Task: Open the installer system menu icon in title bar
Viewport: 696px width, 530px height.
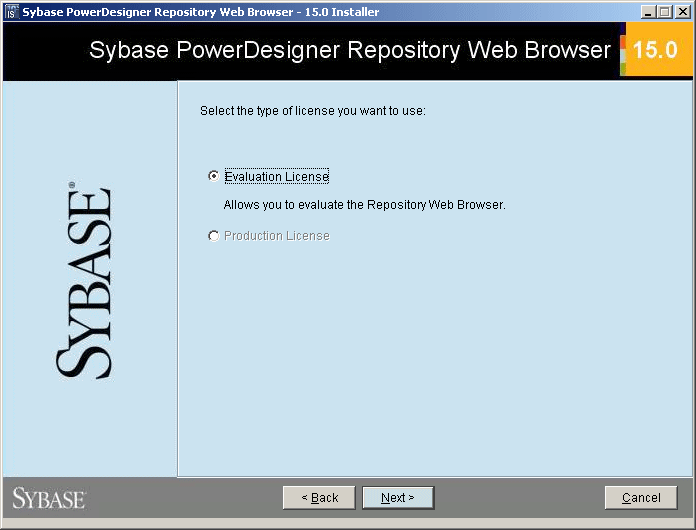Action: click(x=11, y=12)
